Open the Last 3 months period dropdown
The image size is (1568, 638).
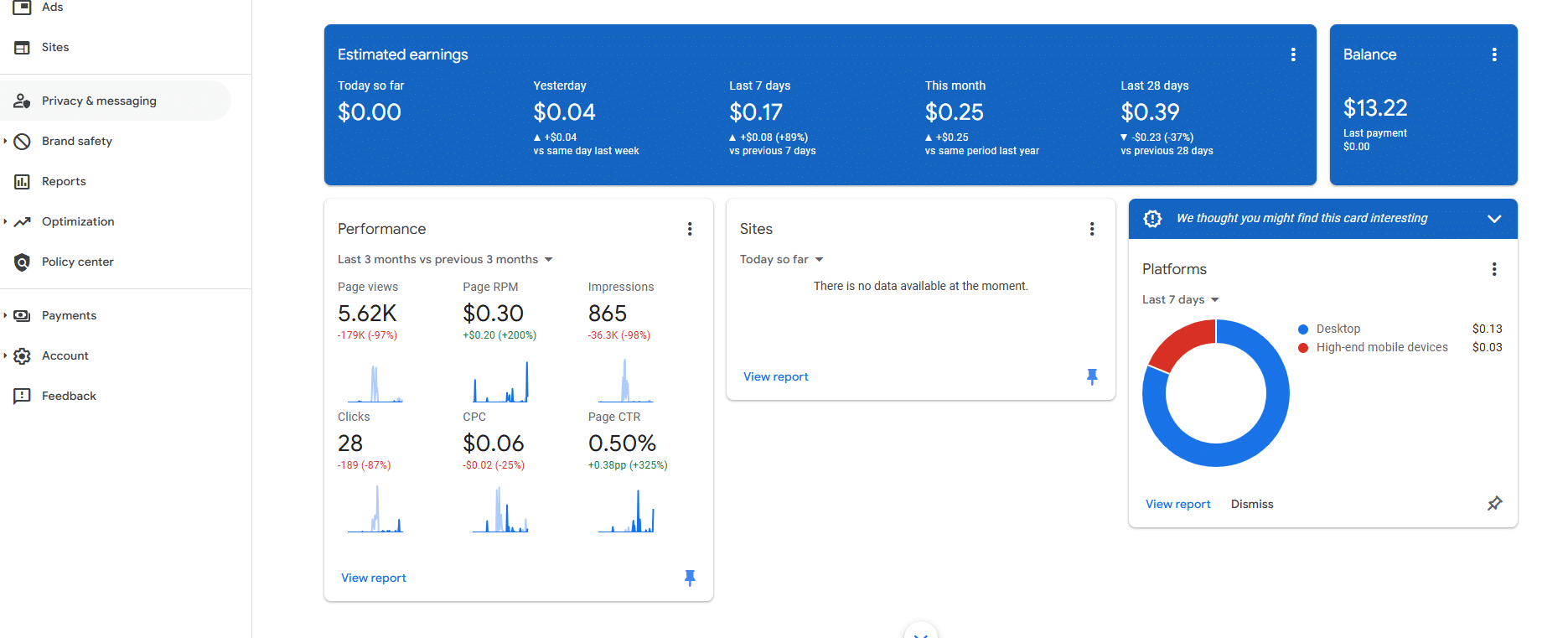point(445,259)
